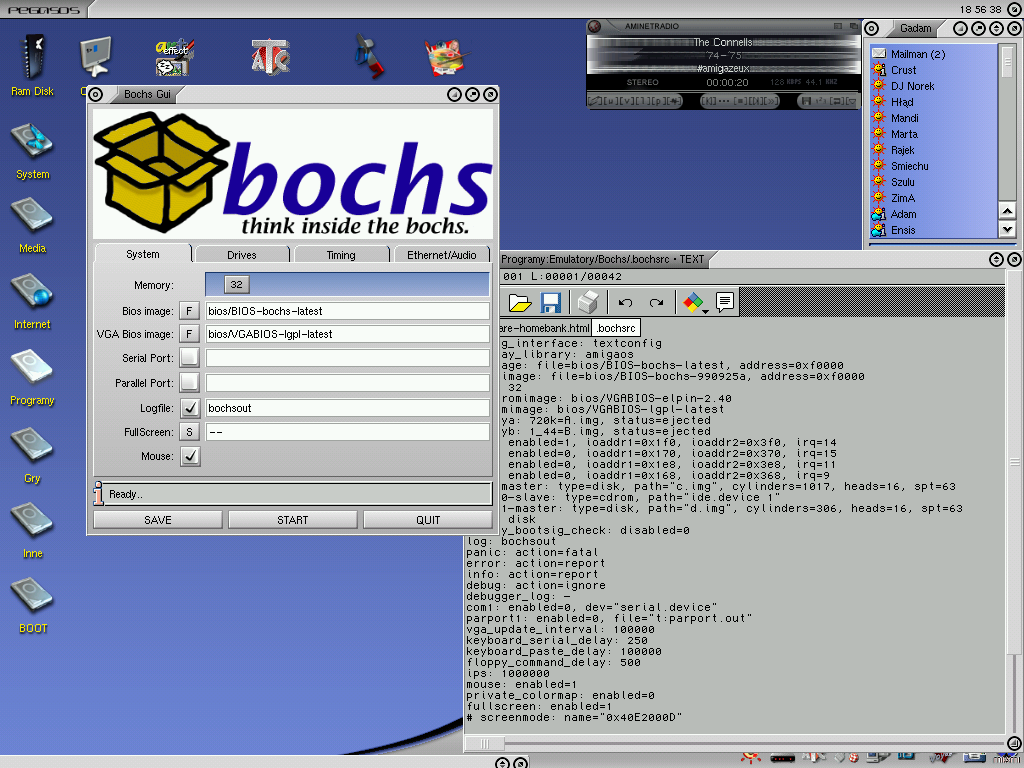Click the clock showing 18 56 38

tap(980, 9)
